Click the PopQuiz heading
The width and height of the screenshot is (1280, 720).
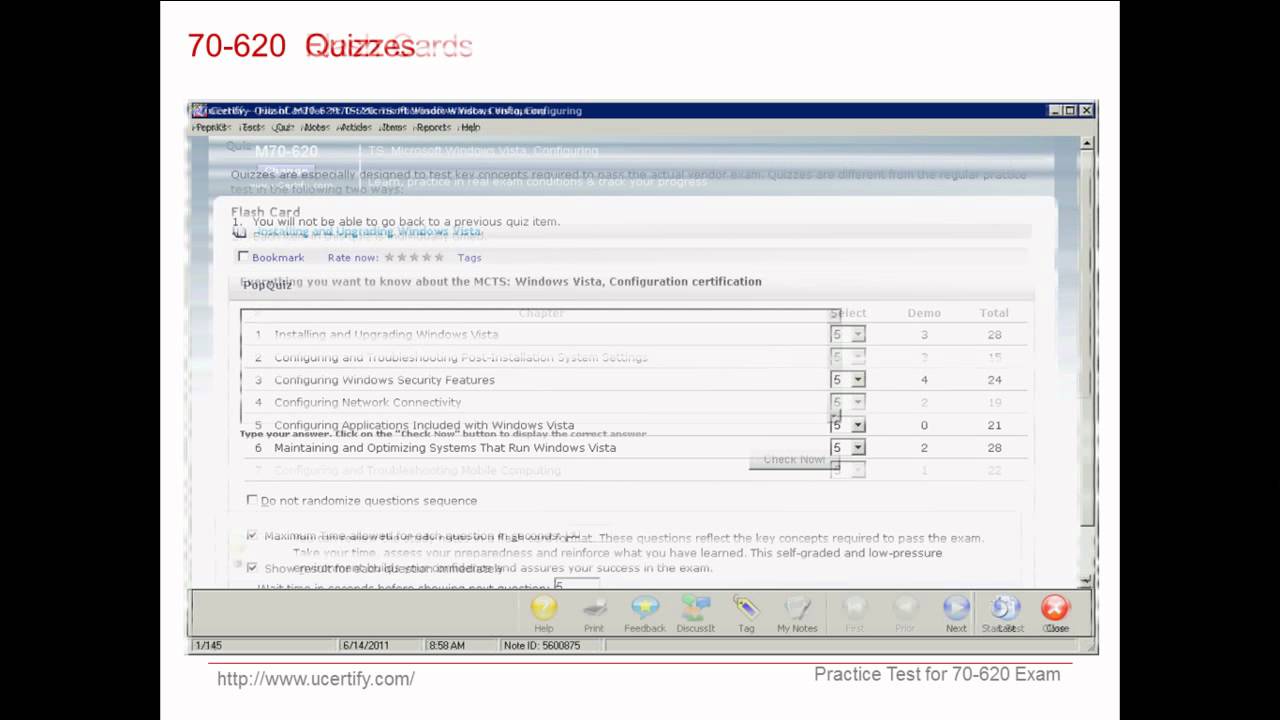(x=267, y=285)
